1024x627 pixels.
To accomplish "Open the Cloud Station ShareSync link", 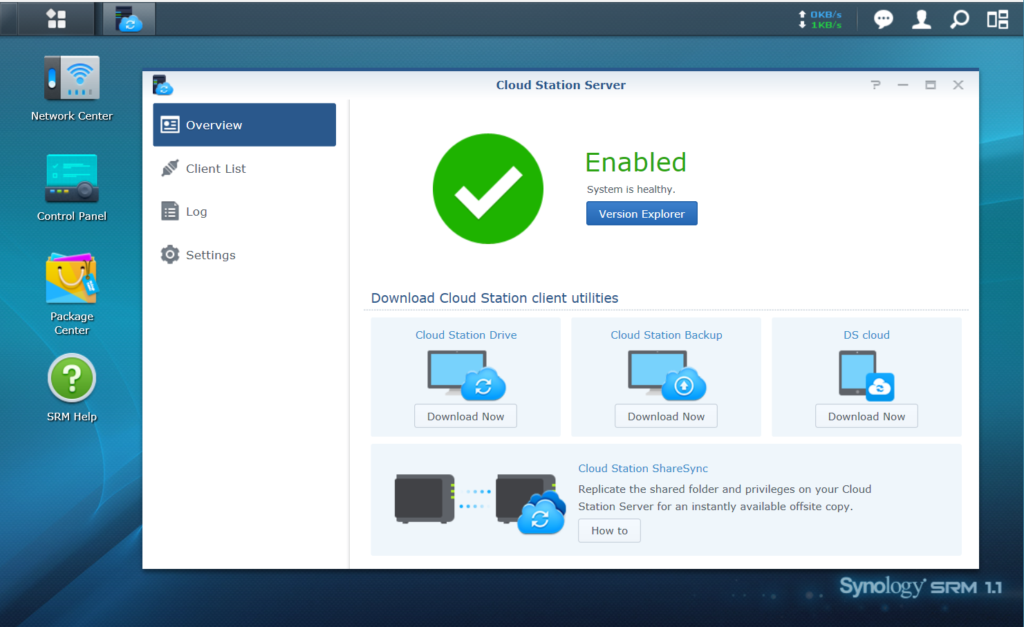I will [x=643, y=468].
